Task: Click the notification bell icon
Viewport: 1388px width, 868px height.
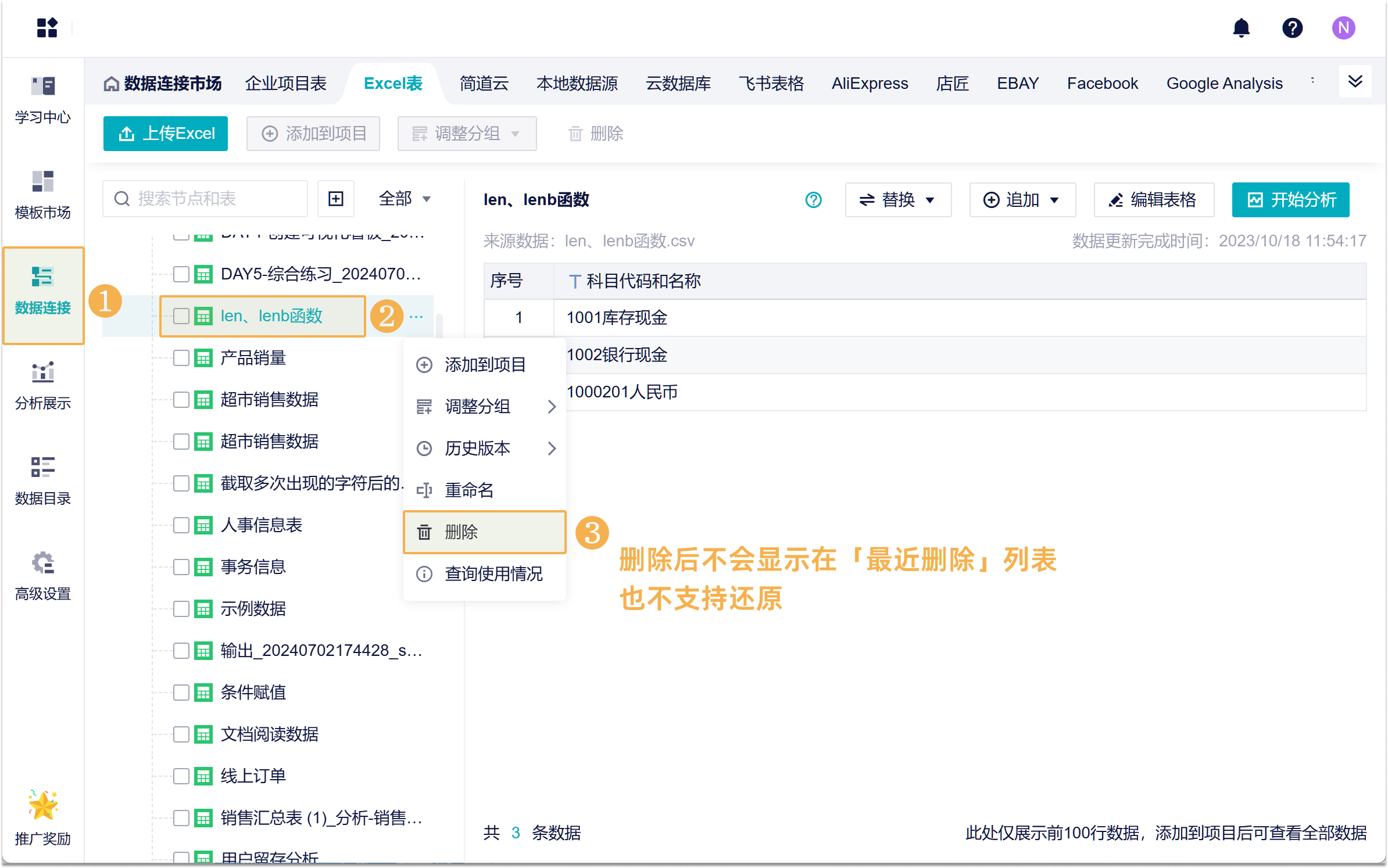Action: point(1241,27)
